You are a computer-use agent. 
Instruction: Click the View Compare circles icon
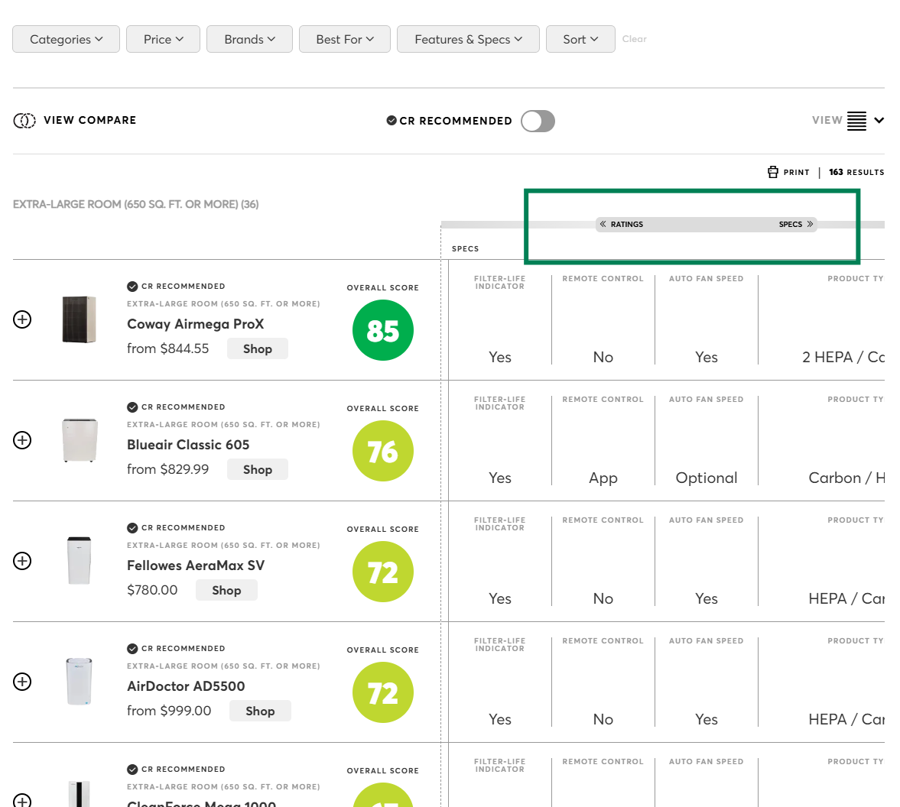pos(24,121)
